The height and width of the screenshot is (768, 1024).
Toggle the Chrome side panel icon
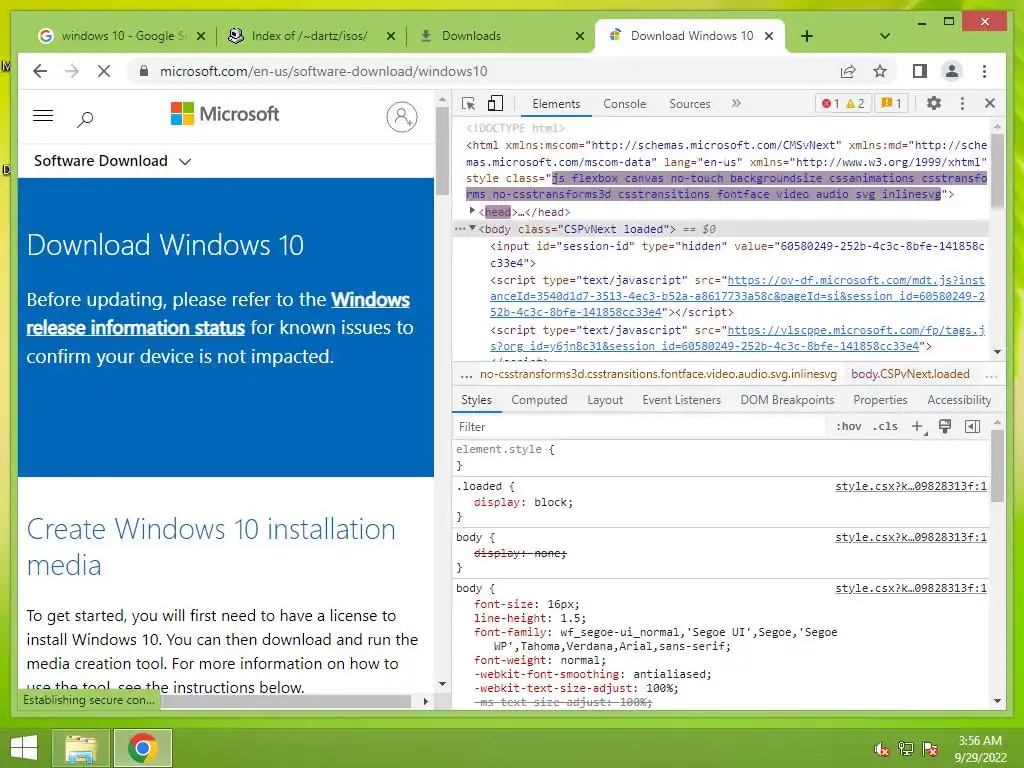click(x=920, y=71)
